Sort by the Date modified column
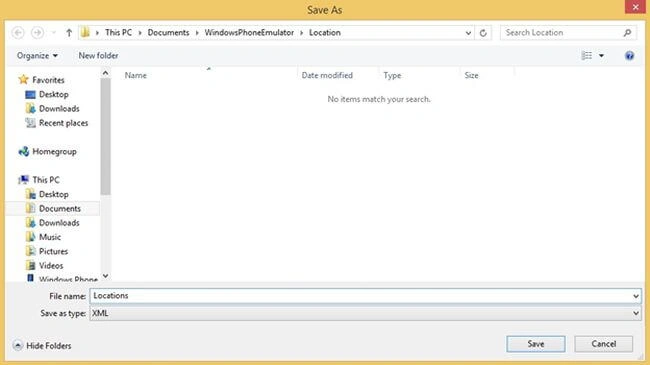650x365 pixels. 327,75
